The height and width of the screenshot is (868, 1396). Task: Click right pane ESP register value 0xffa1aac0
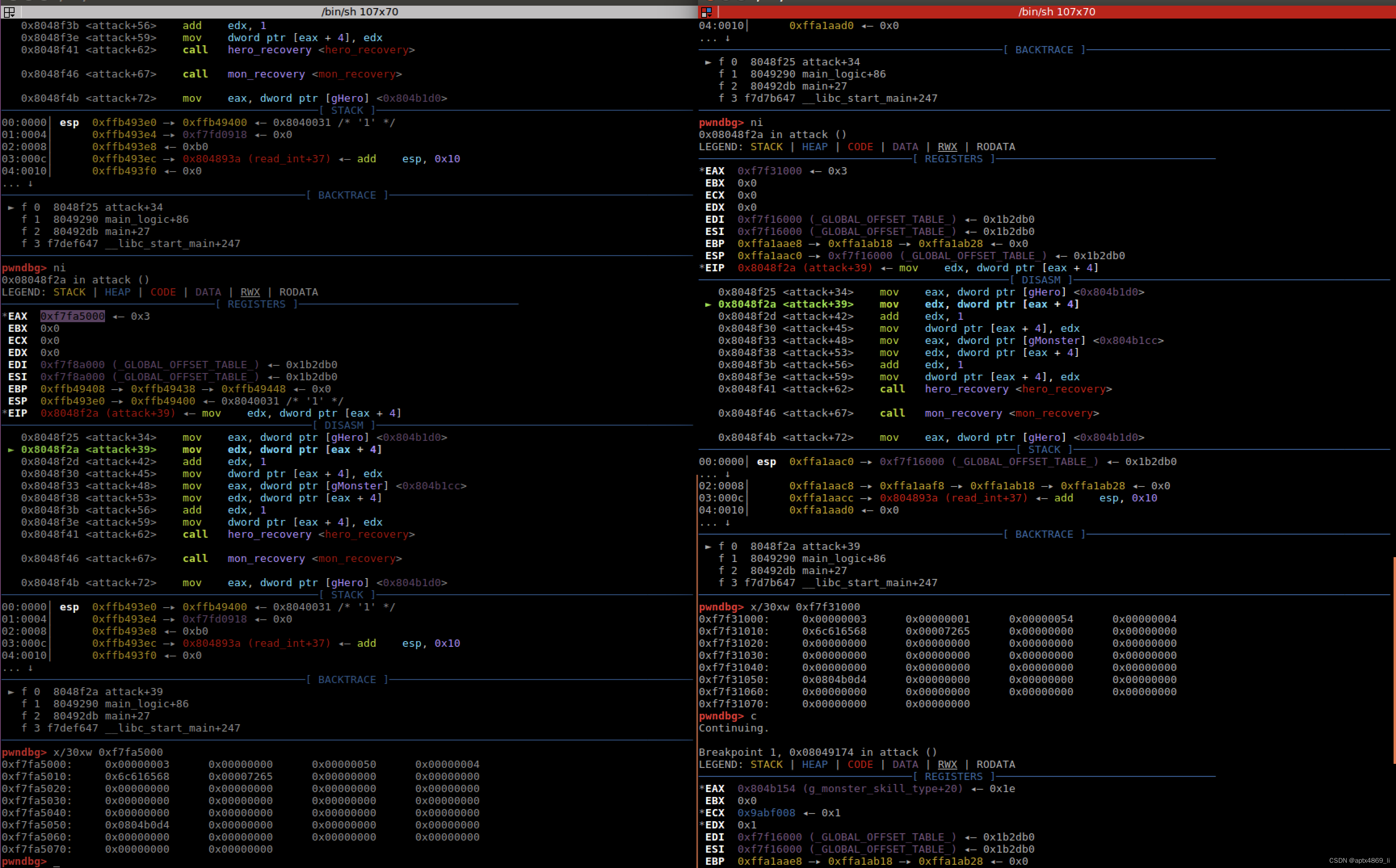coord(769,256)
